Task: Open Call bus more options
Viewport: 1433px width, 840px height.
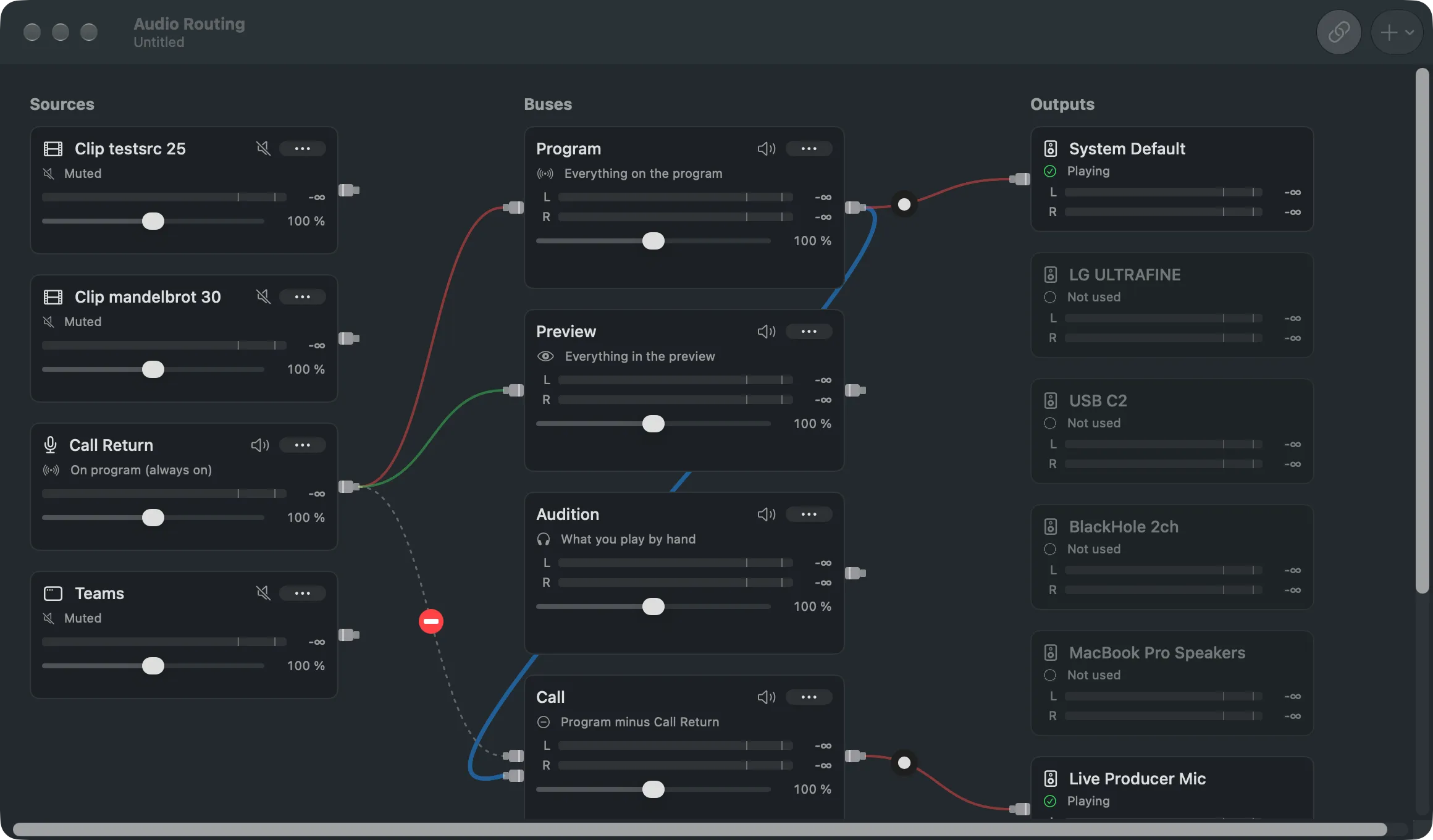Action: pyautogui.click(x=809, y=697)
